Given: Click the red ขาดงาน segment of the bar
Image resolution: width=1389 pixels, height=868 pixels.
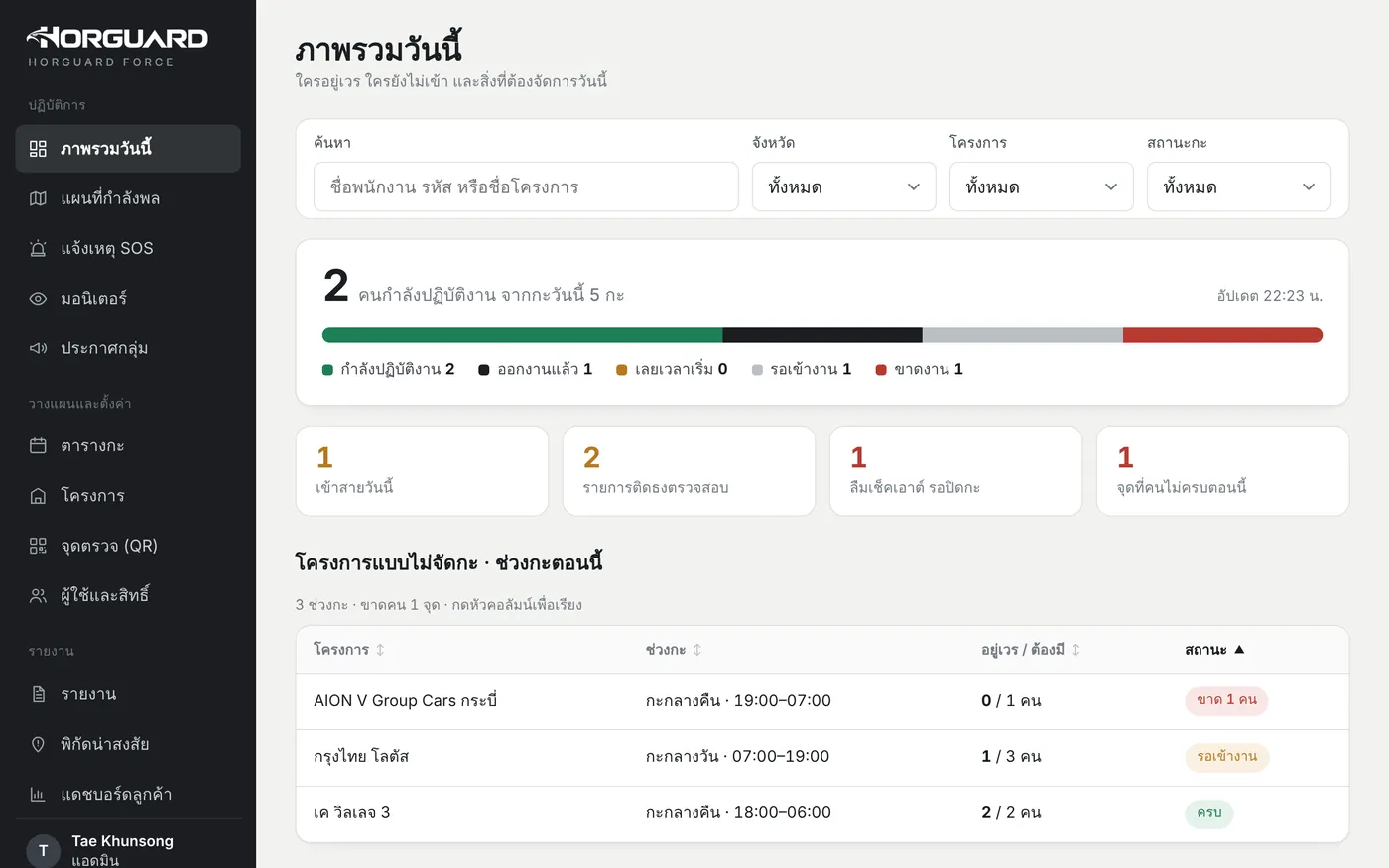Looking at the screenshot, I should 1222,335.
